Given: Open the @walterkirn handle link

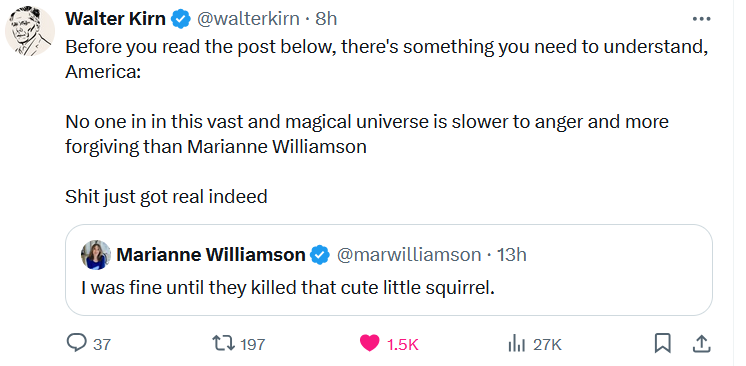Looking at the screenshot, I should 248,19.
